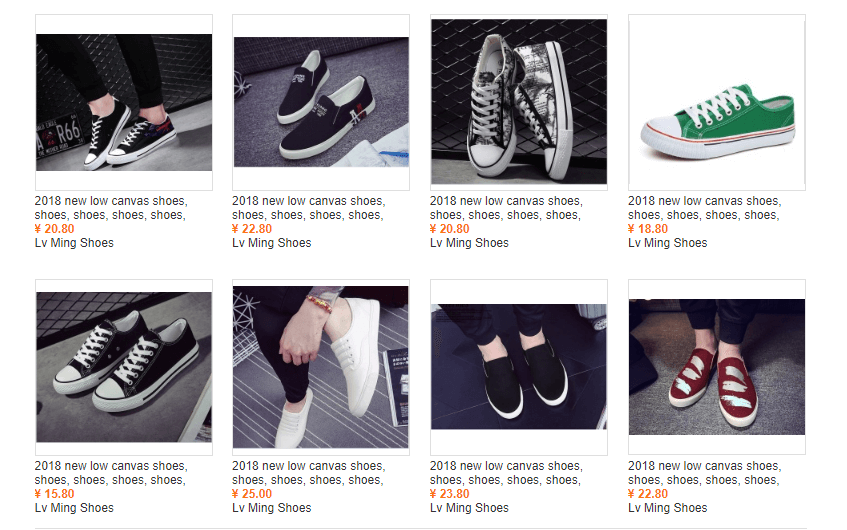Open Lv Ming Shoes store under ¥ 15.80
This screenshot has width=847, height=530.
tap(74, 508)
